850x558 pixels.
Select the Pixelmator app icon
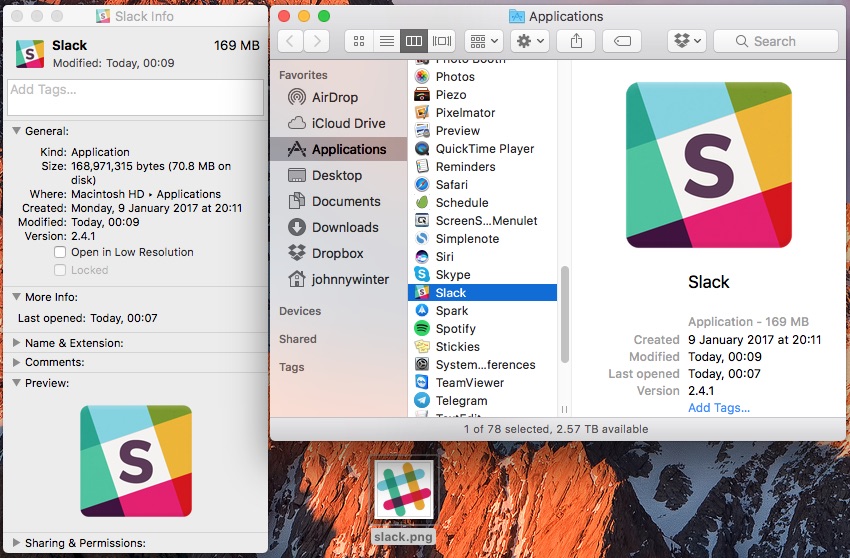pos(422,113)
